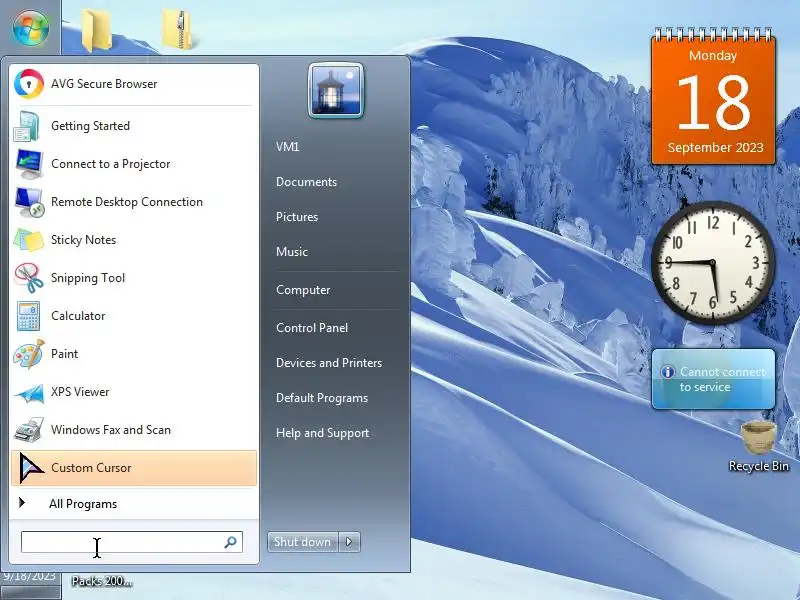Open Pictures from Start menu
This screenshot has height=600, width=800.
(x=297, y=217)
